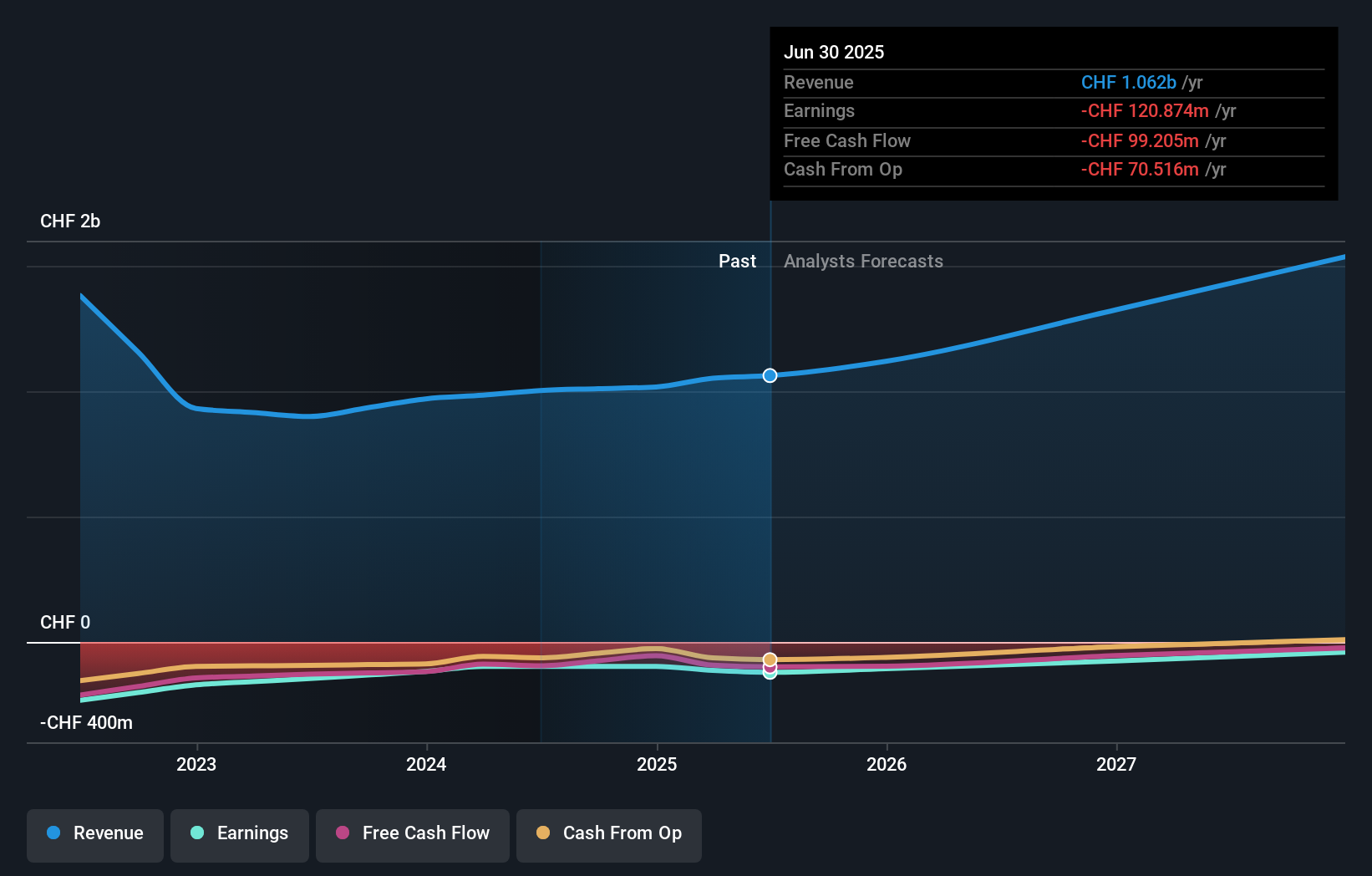Disable the Earnings series in the legend
The width and height of the screenshot is (1372, 876).
tap(239, 833)
